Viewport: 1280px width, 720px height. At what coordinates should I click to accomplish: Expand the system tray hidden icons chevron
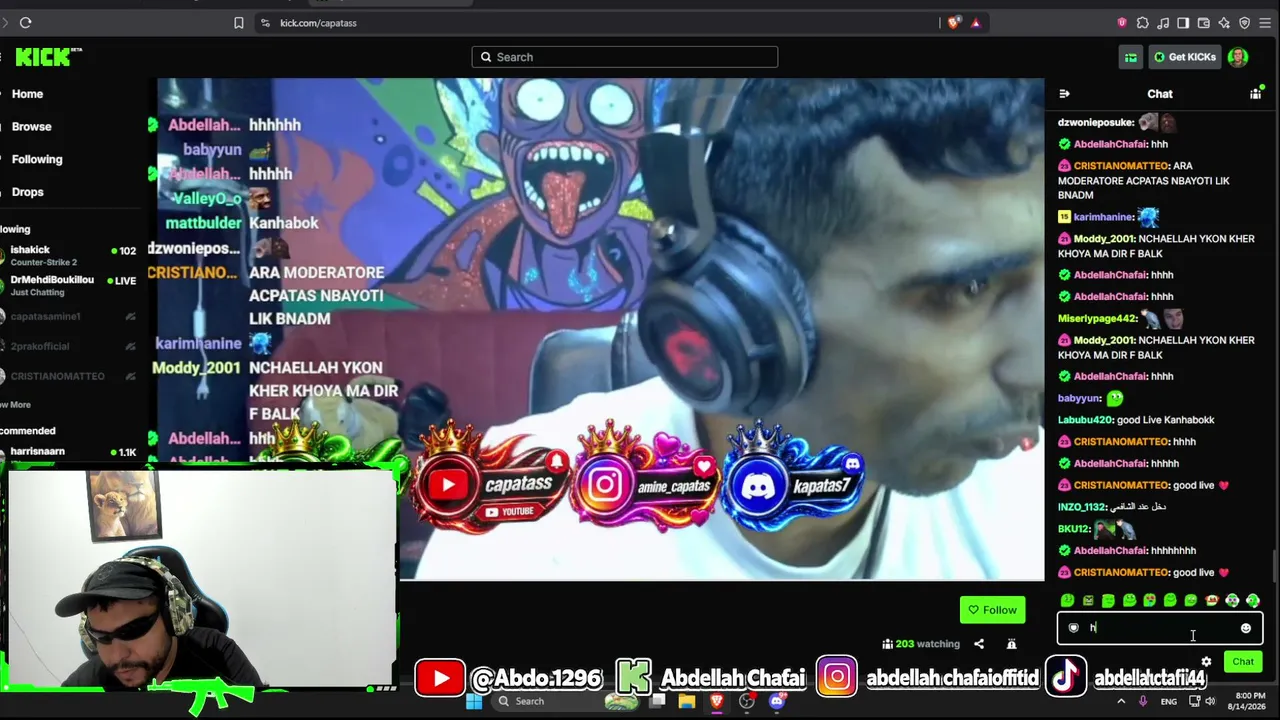coord(1120,702)
